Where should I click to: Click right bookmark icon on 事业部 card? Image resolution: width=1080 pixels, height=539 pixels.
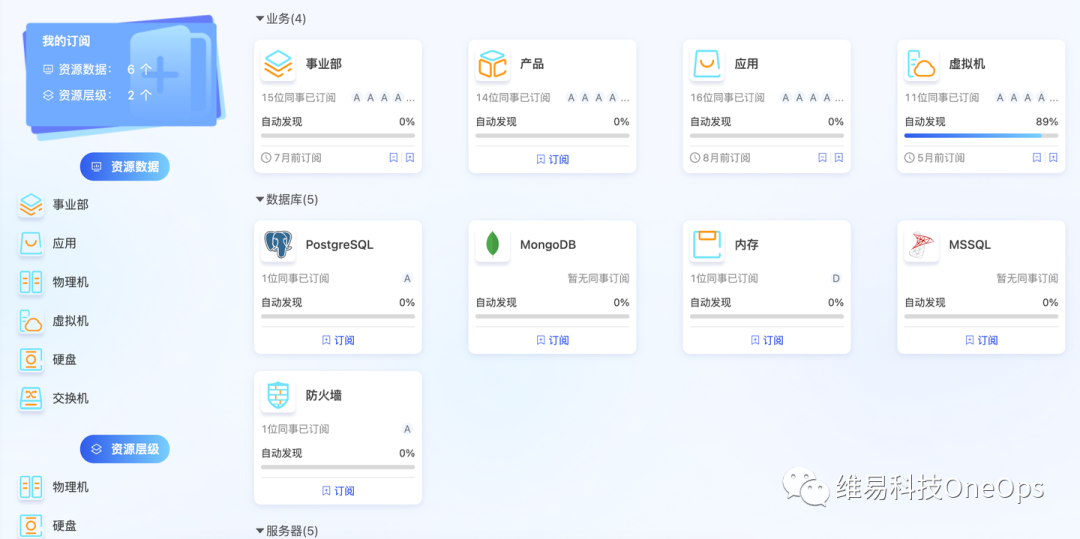(x=410, y=158)
